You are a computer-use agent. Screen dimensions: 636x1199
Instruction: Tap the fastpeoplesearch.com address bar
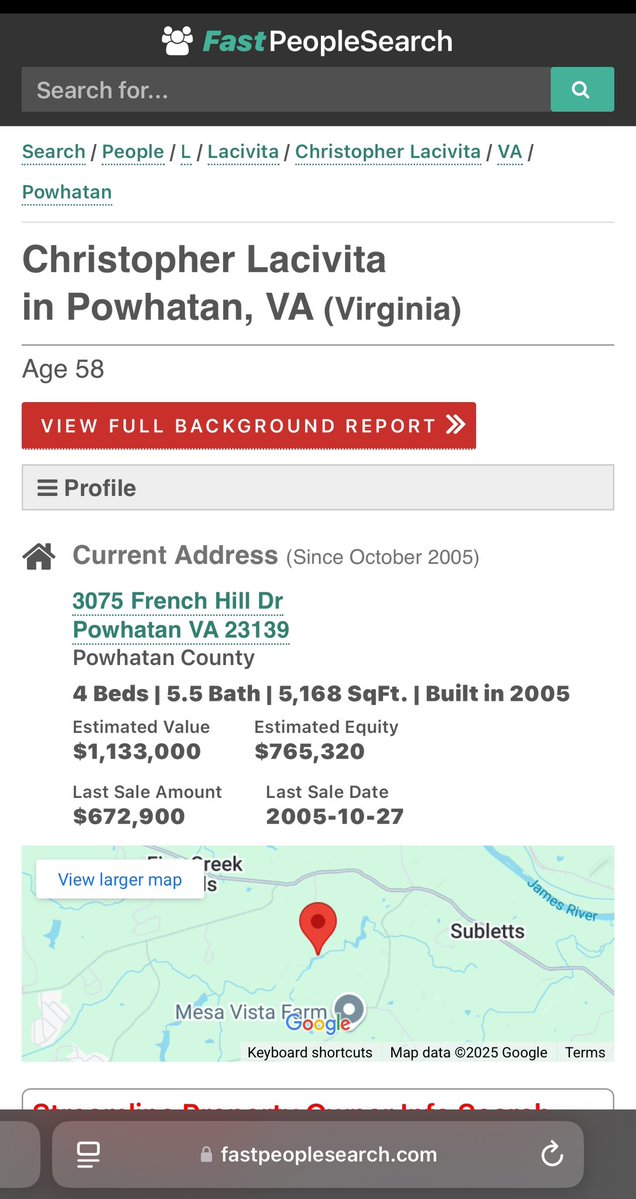(318, 1155)
